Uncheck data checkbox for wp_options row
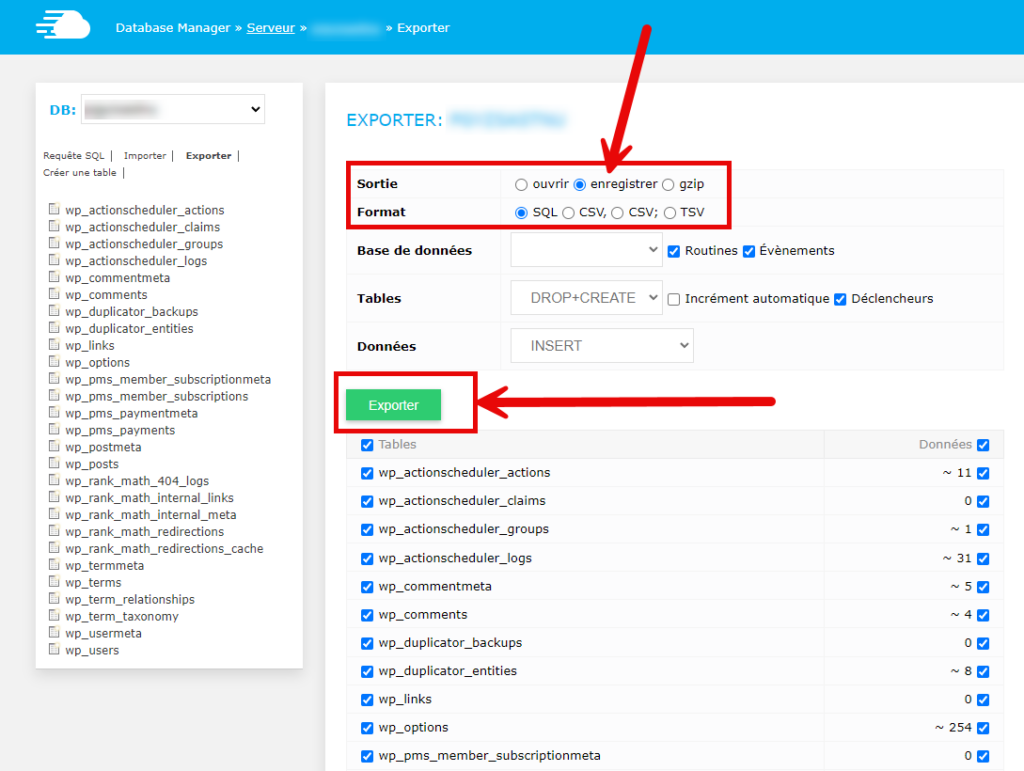The width and height of the screenshot is (1024, 771). click(983, 728)
